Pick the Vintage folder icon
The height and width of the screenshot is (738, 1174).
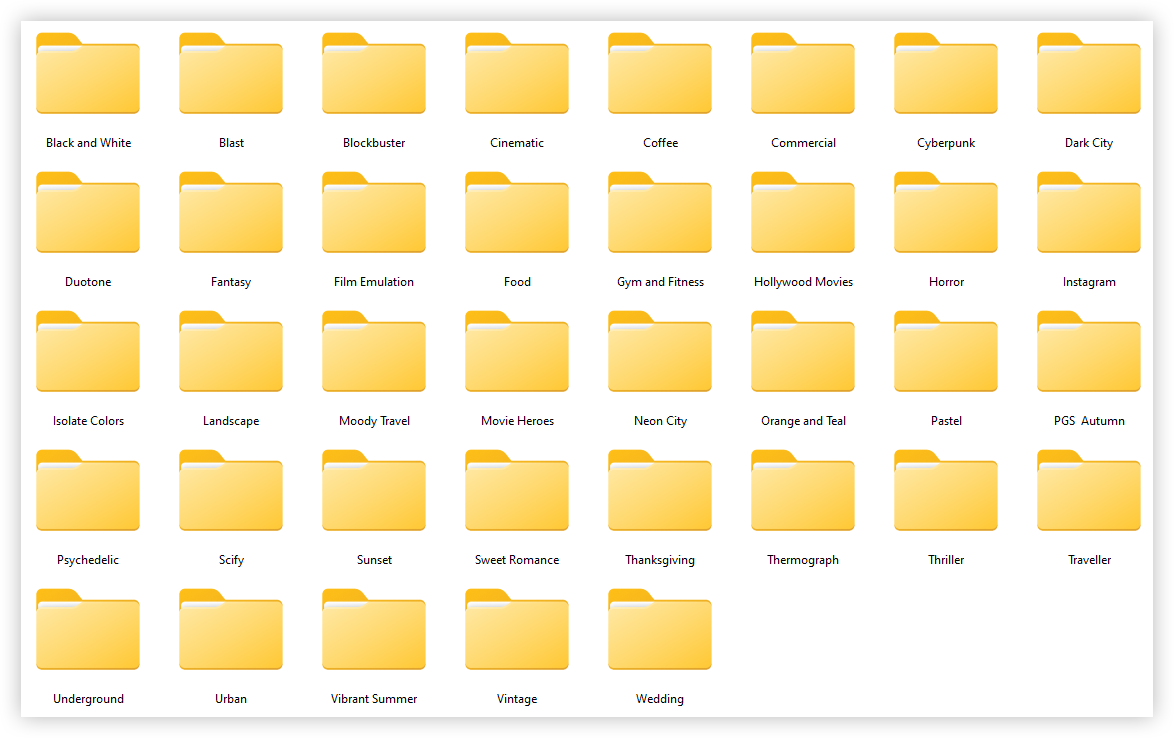click(x=517, y=630)
